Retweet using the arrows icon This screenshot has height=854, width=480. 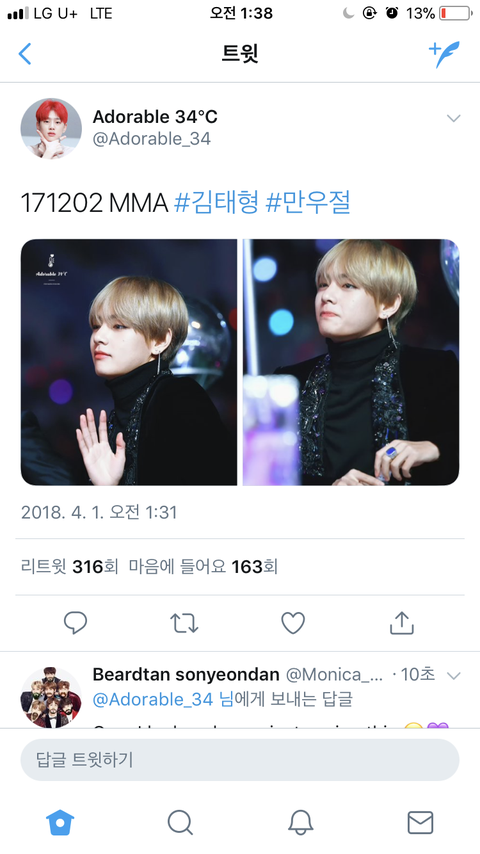pyautogui.click(x=184, y=623)
